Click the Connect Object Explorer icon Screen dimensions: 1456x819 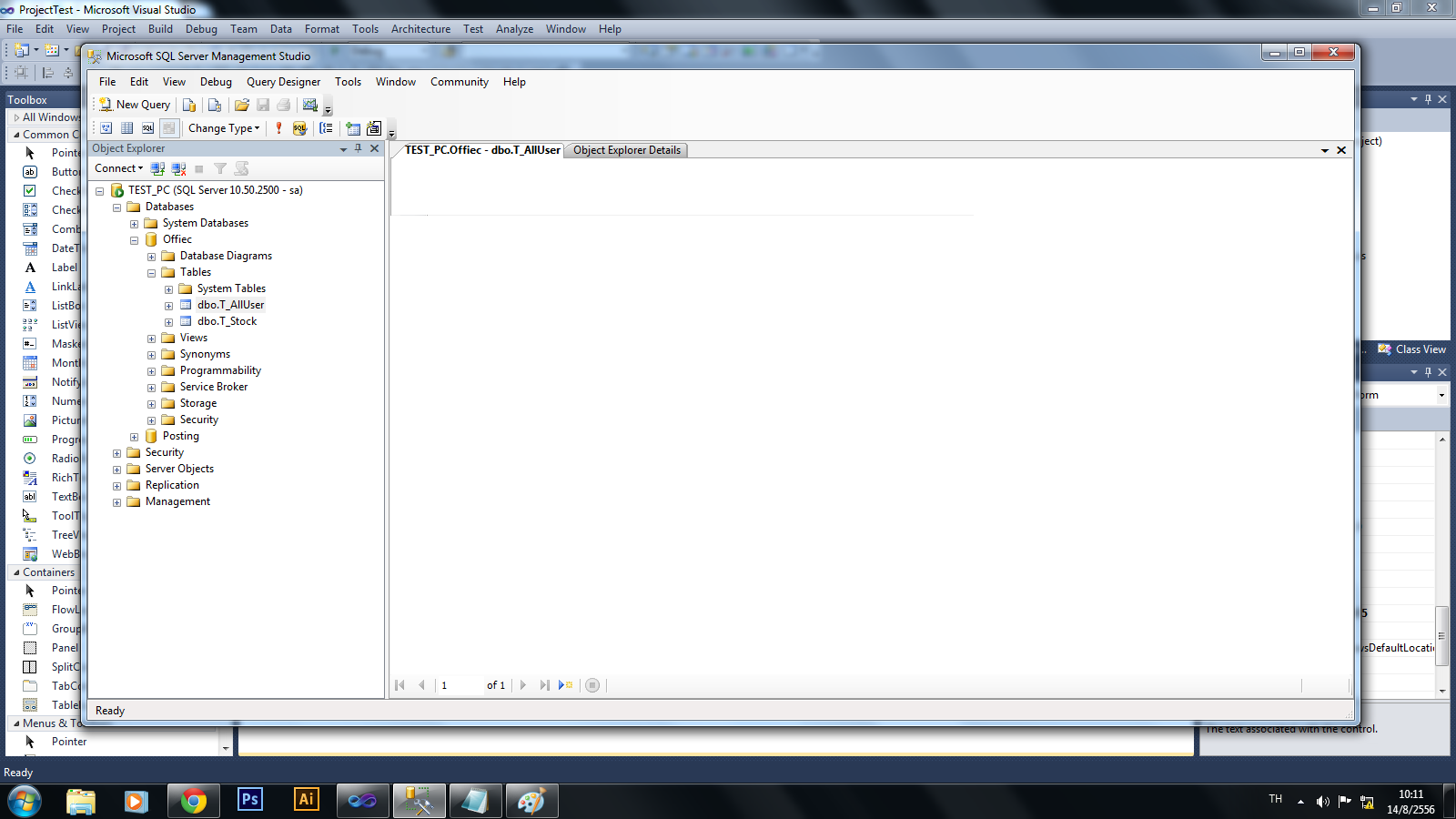pos(157,168)
